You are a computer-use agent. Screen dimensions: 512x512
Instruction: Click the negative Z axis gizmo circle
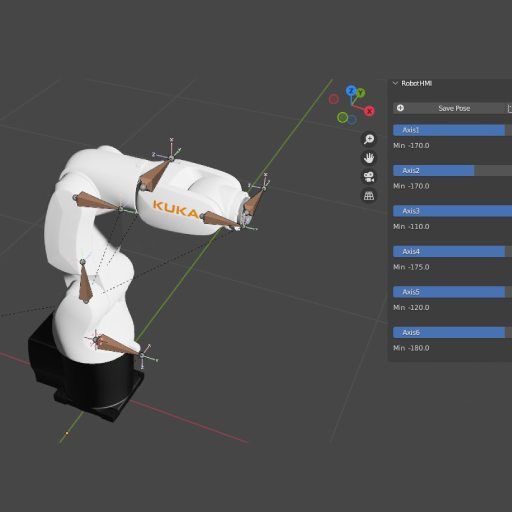click(352, 120)
